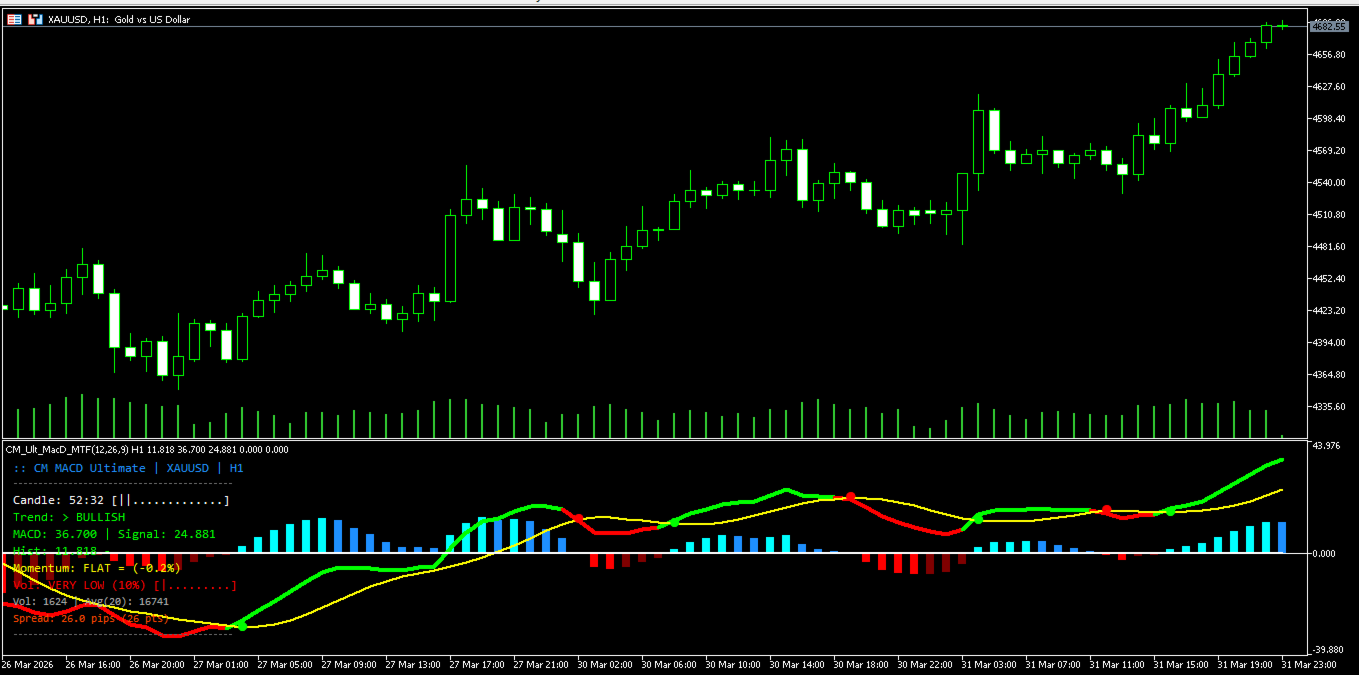
Task: Click the 'MACD: 36.700 | Signal: 24.881' line
Action: [x=114, y=534]
